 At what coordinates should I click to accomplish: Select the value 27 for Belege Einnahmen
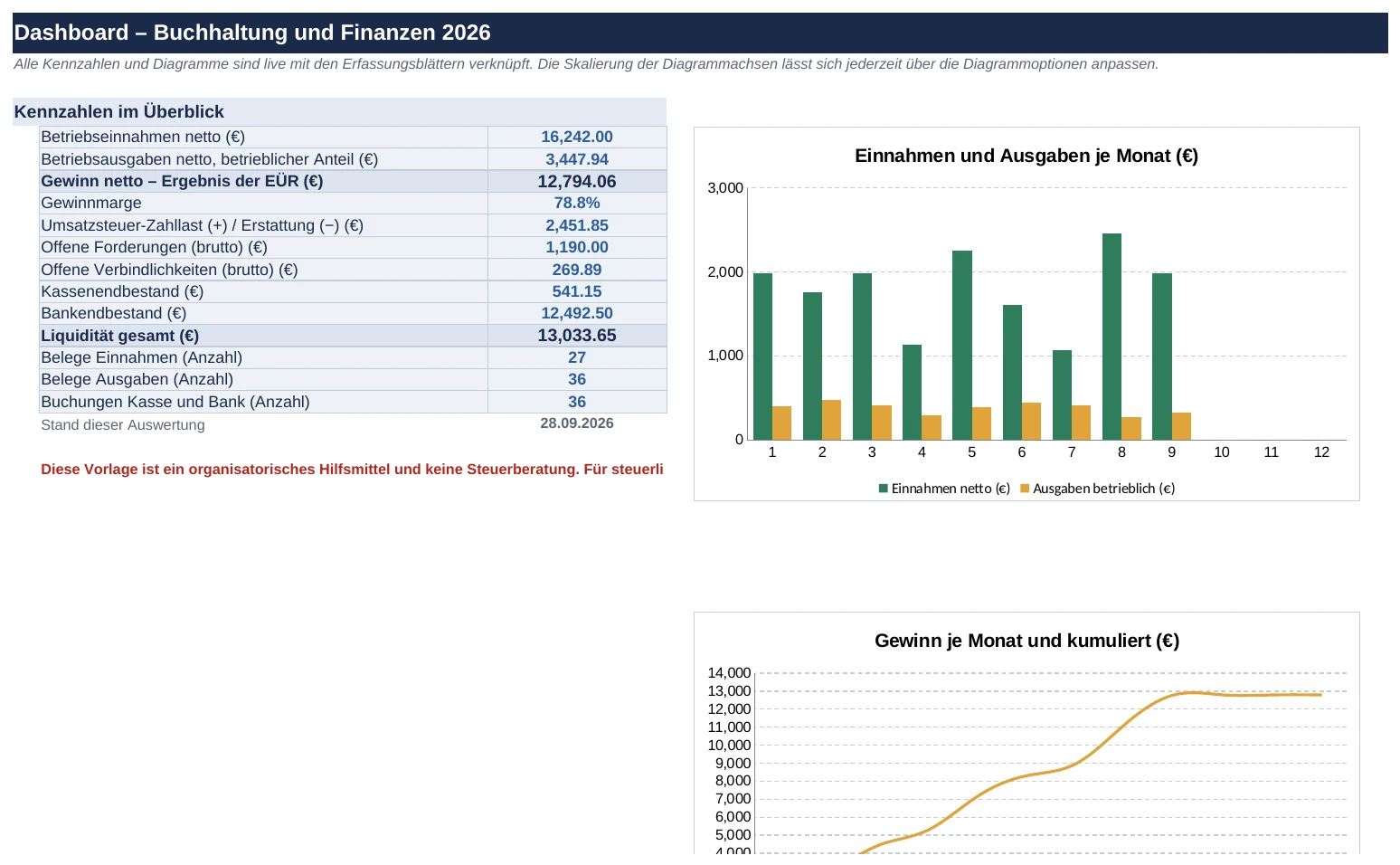coord(577,357)
